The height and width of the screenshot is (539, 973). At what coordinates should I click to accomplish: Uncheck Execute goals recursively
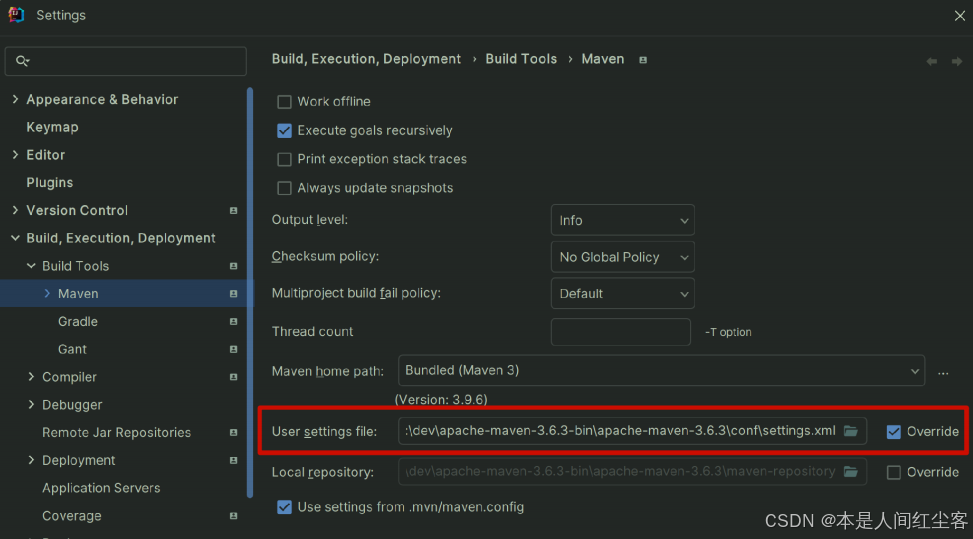tap(284, 131)
